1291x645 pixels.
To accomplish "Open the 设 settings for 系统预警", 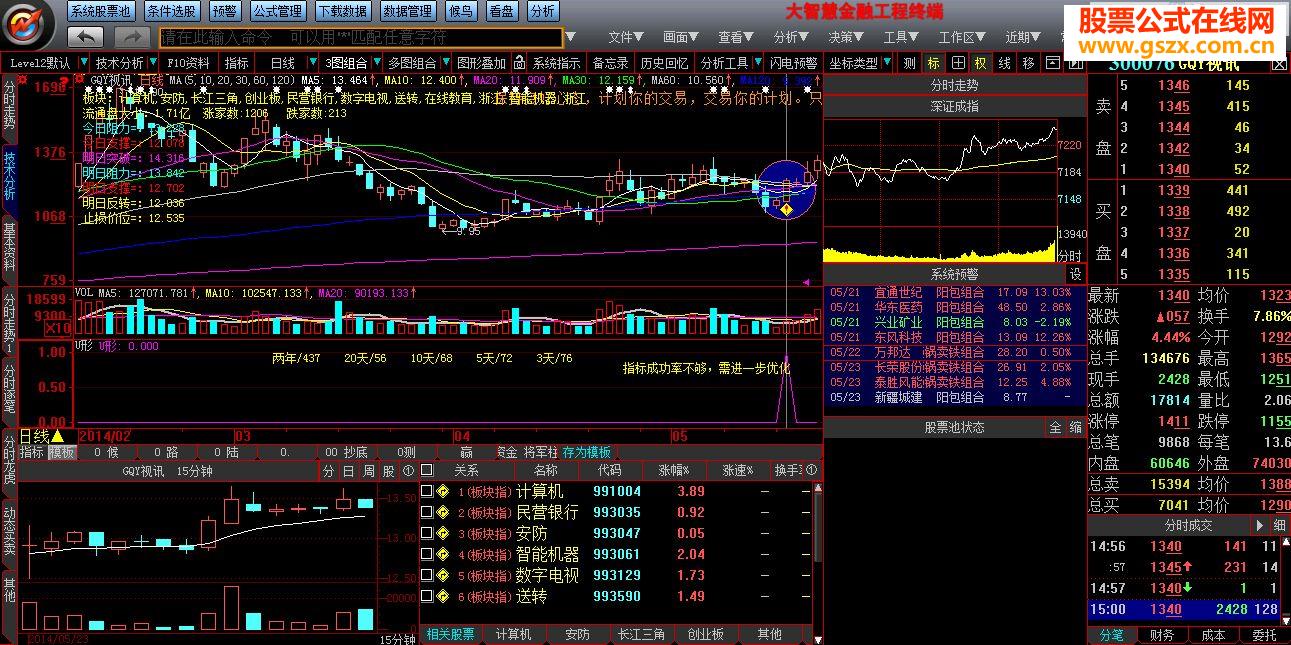I will pos(1075,273).
